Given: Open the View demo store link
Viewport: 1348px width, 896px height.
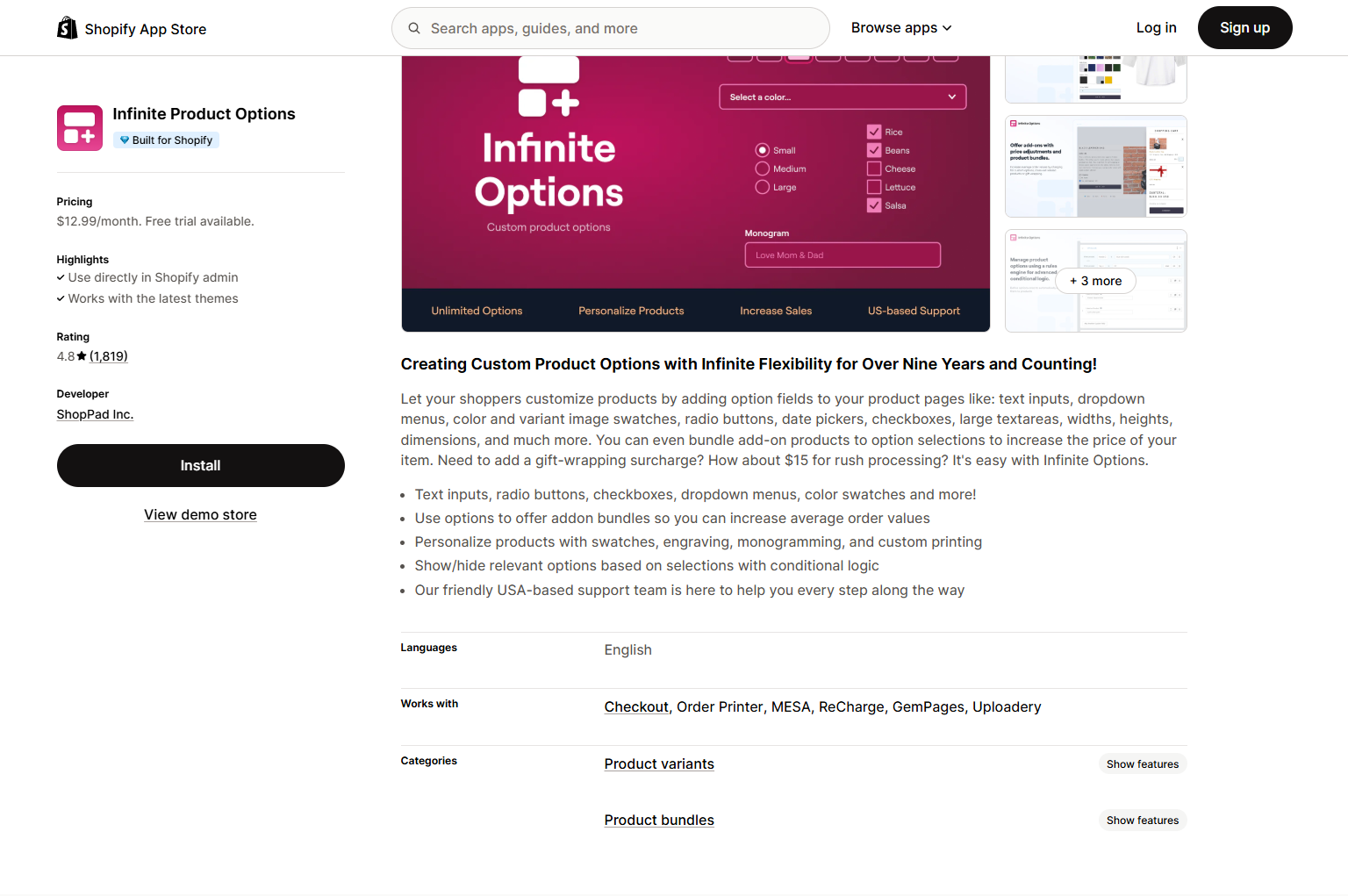Looking at the screenshot, I should click(x=200, y=515).
